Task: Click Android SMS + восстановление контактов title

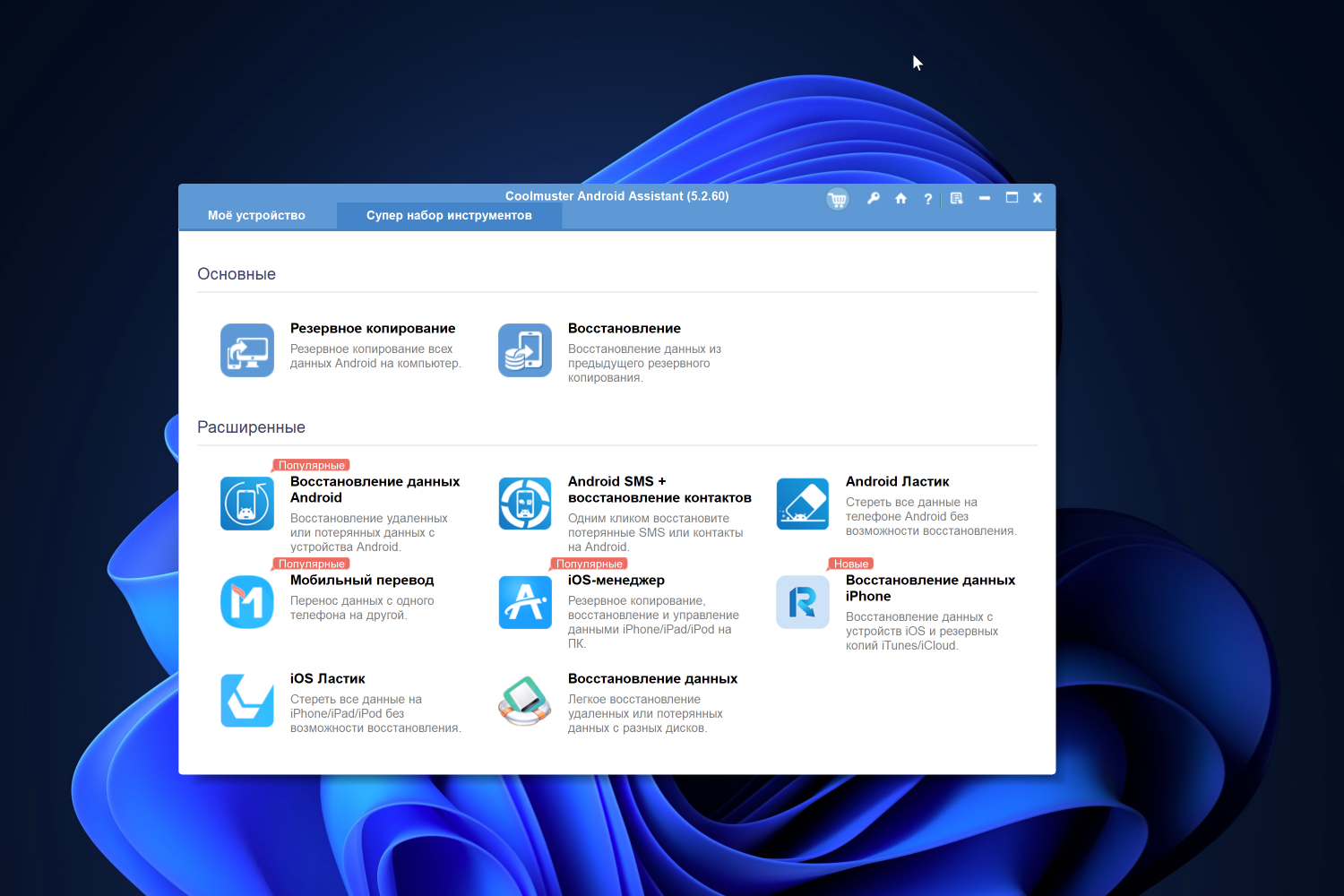Action: 659,489
